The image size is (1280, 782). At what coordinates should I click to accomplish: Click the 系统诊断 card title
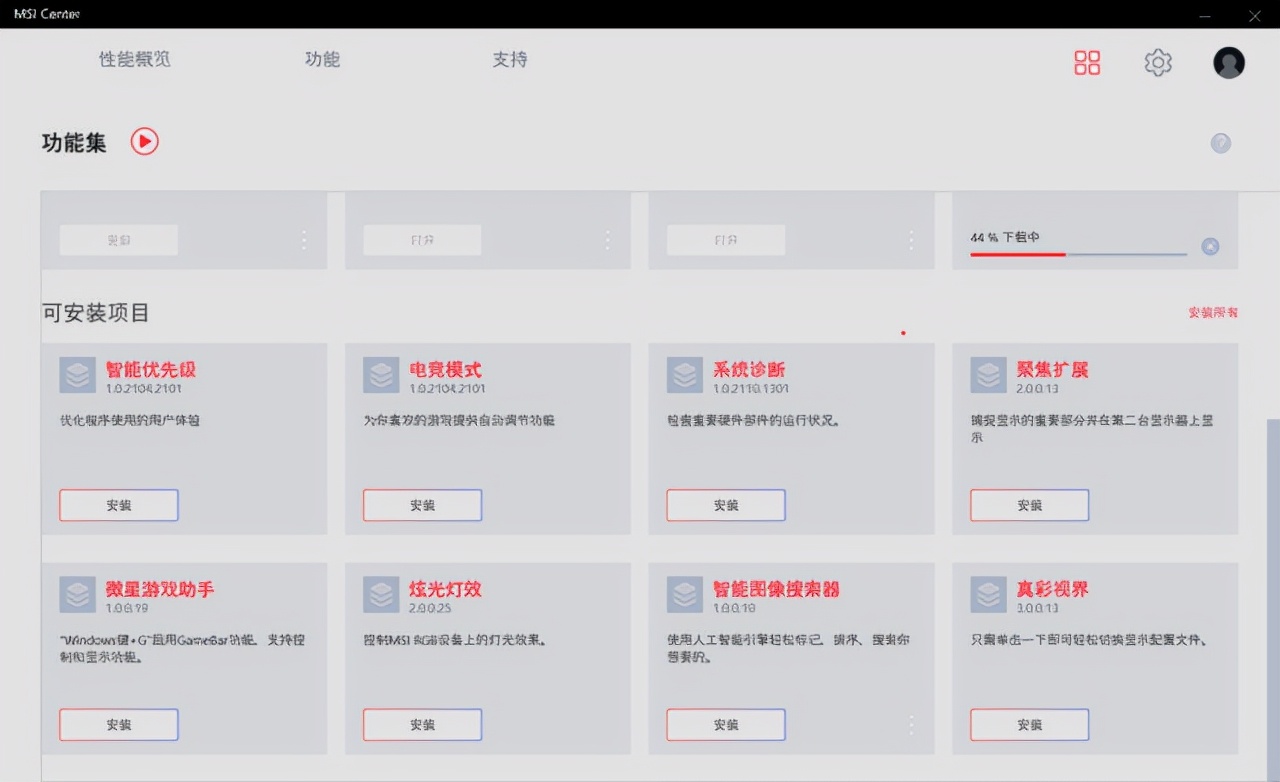749,370
